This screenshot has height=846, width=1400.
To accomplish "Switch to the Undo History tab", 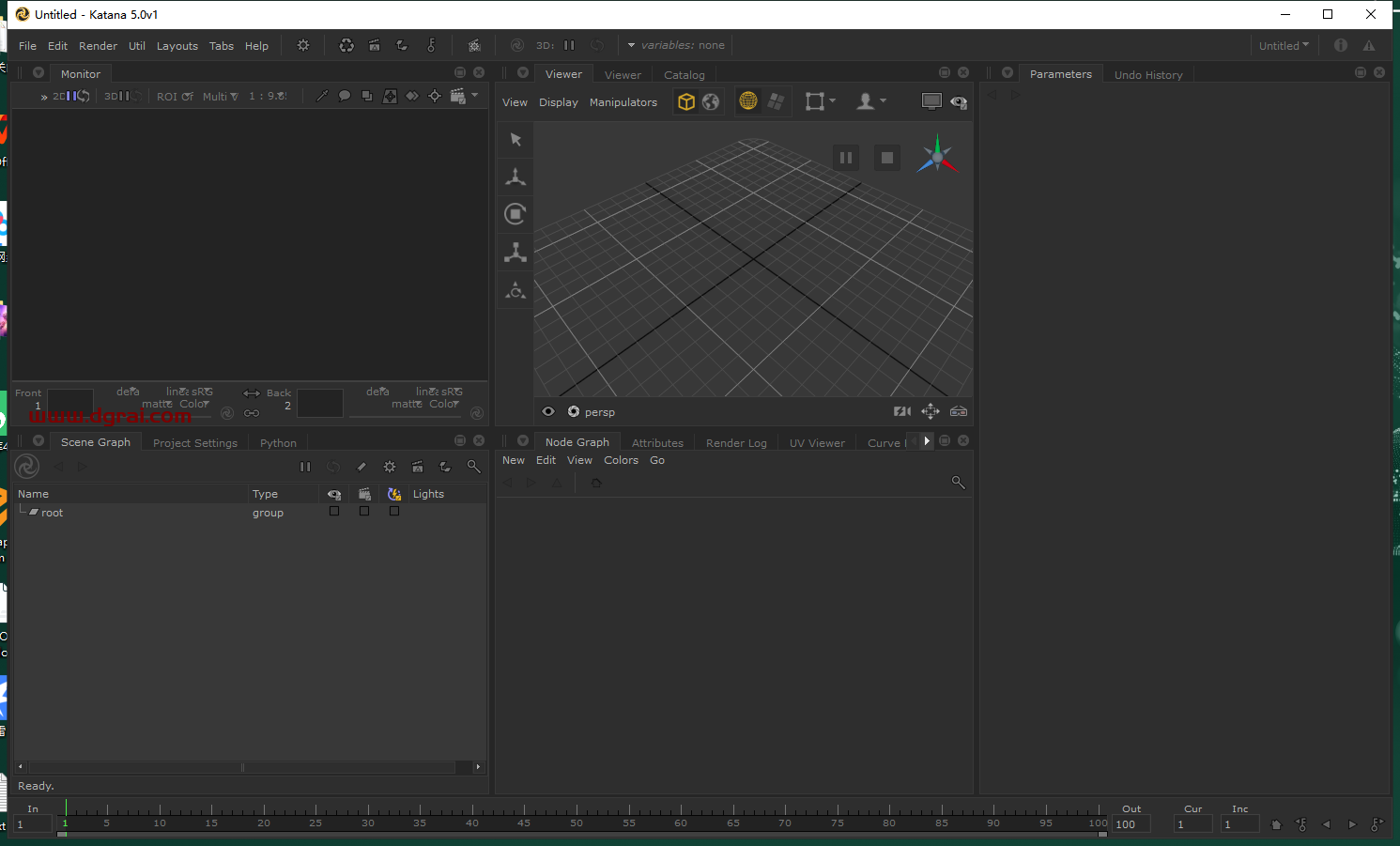I will click(x=1148, y=75).
